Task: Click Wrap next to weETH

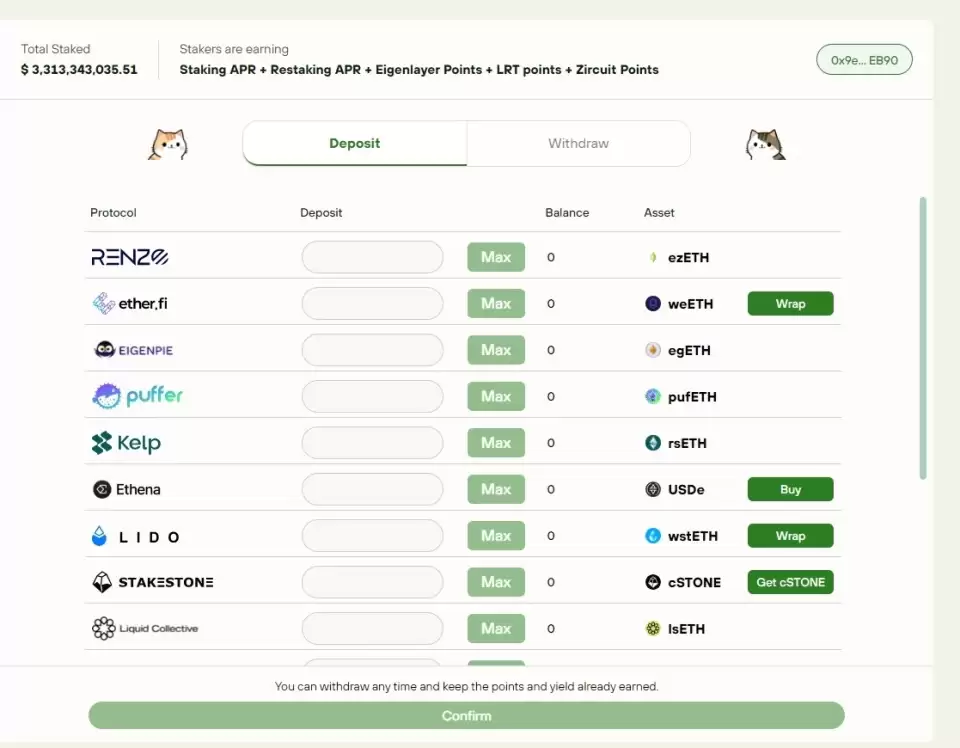Action: tap(790, 303)
